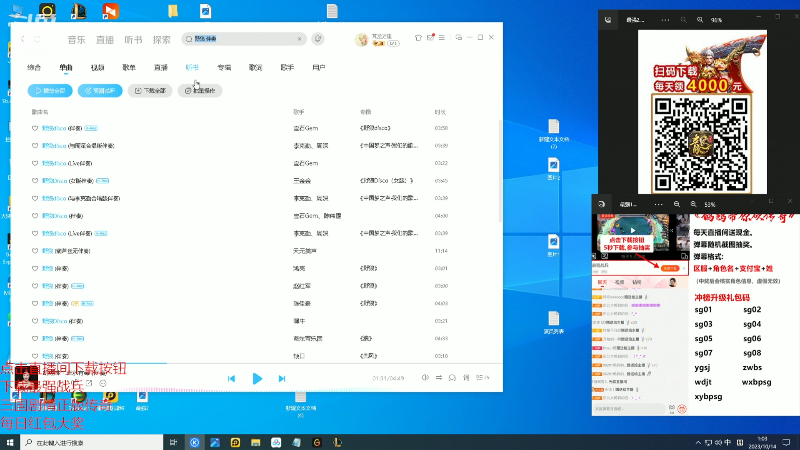The width and height of the screenshot is (800, 450).
Task: Click the now-playing album cover thumbnail
Action: pos(26,379)
